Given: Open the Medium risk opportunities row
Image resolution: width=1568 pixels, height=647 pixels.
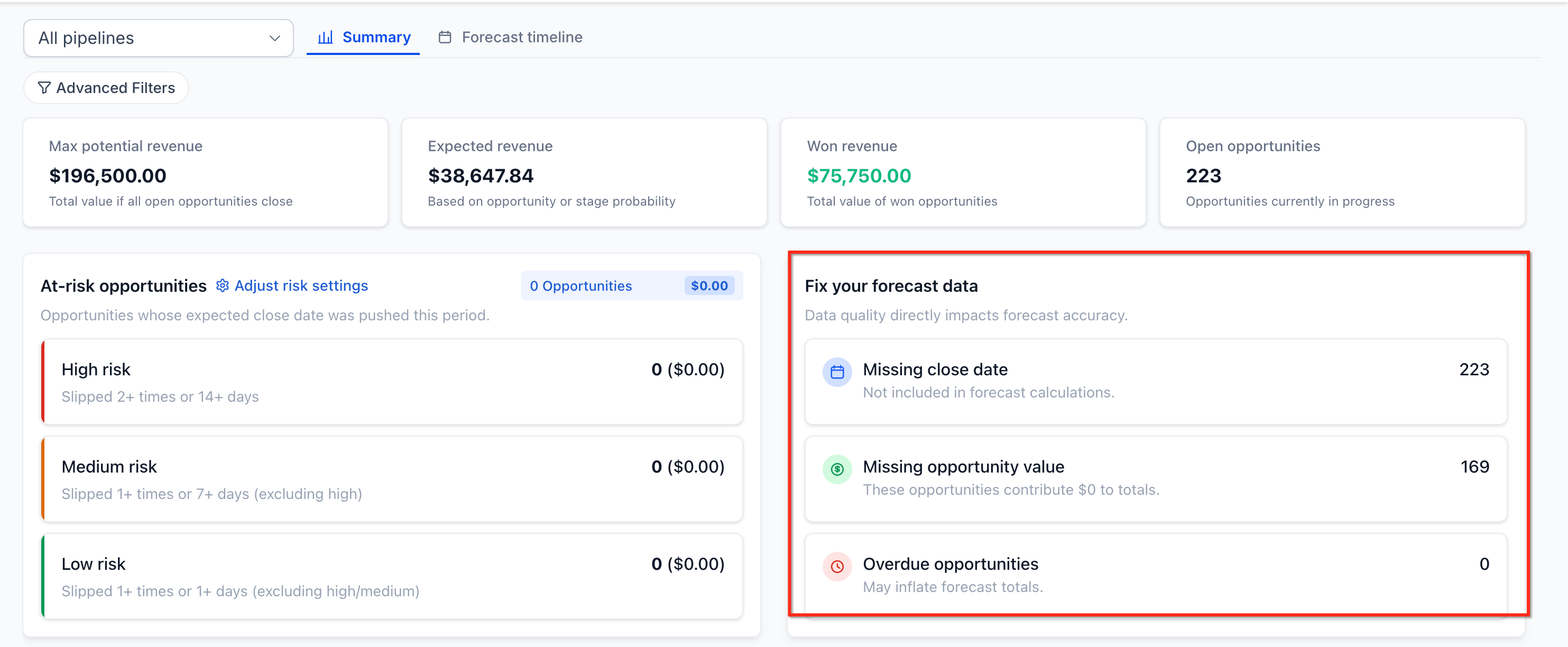Looking at the screenshot, I should 392,479.
